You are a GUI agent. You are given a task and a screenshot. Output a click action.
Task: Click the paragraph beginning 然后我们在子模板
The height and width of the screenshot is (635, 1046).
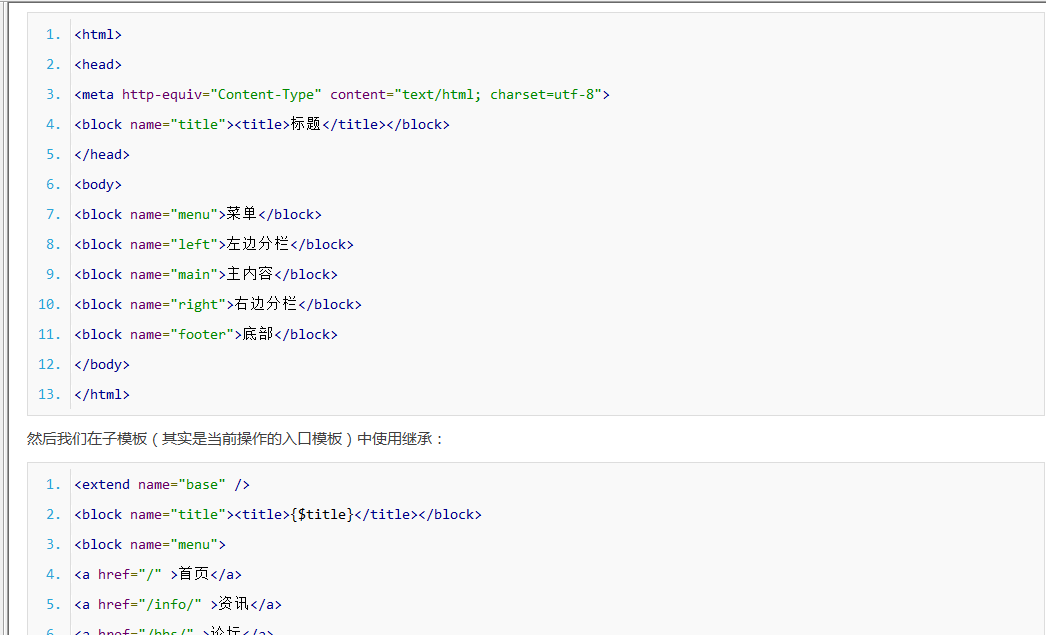pyautogui.click(x=235, y=439)
